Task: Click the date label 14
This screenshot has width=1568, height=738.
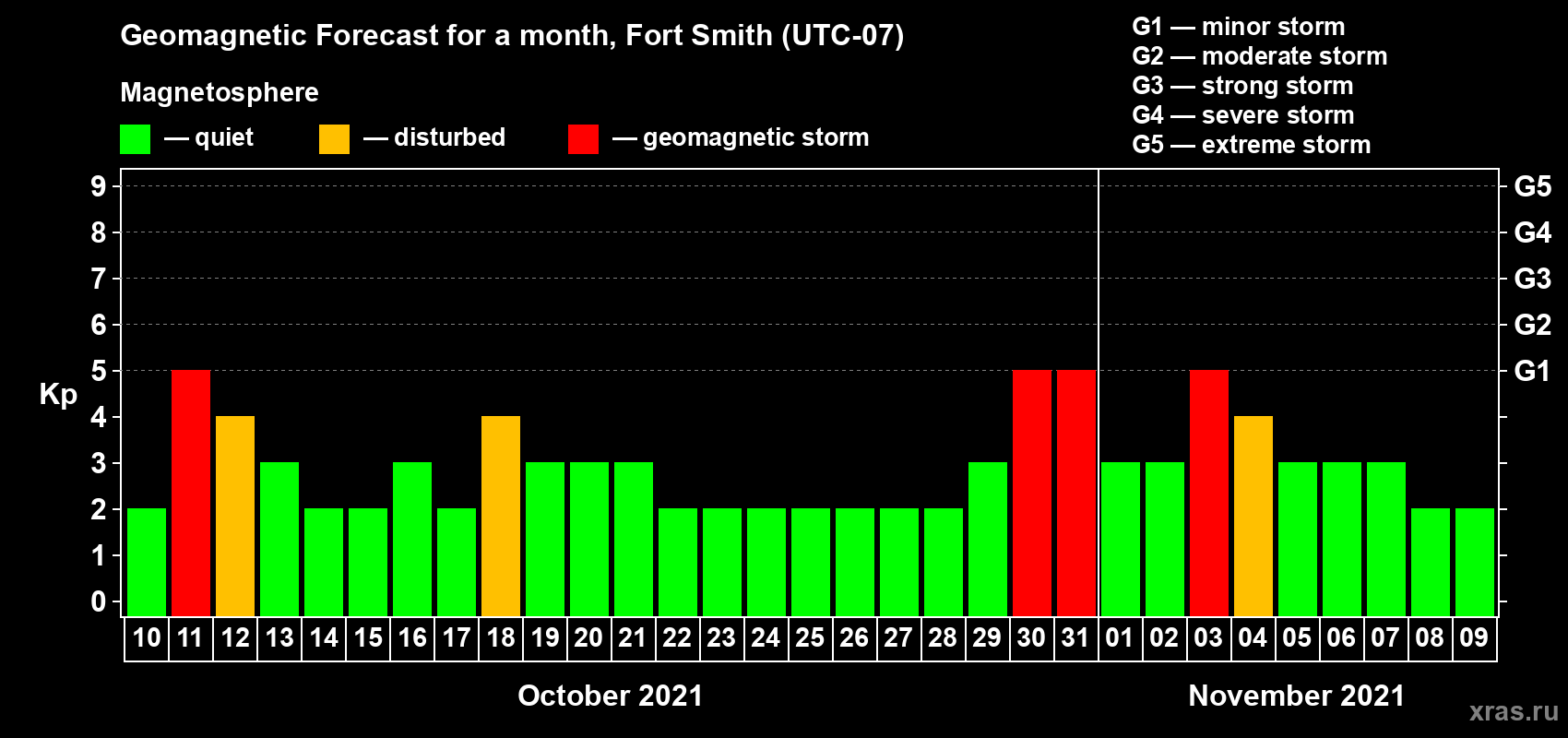Action: 324,638
